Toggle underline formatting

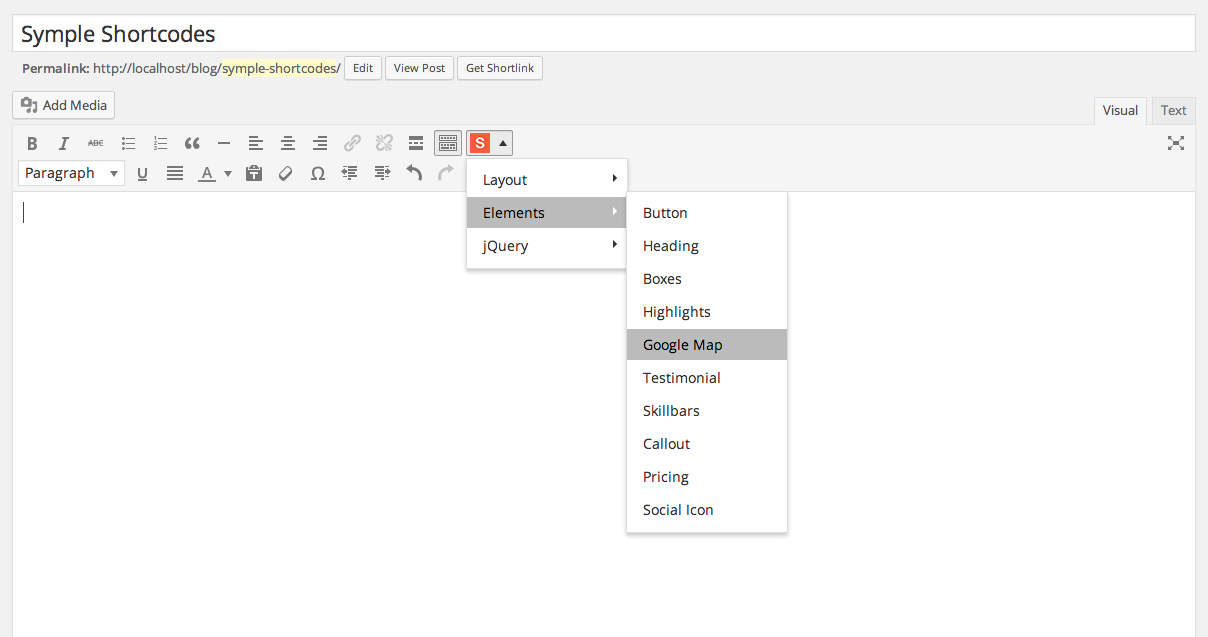(142, 173)
